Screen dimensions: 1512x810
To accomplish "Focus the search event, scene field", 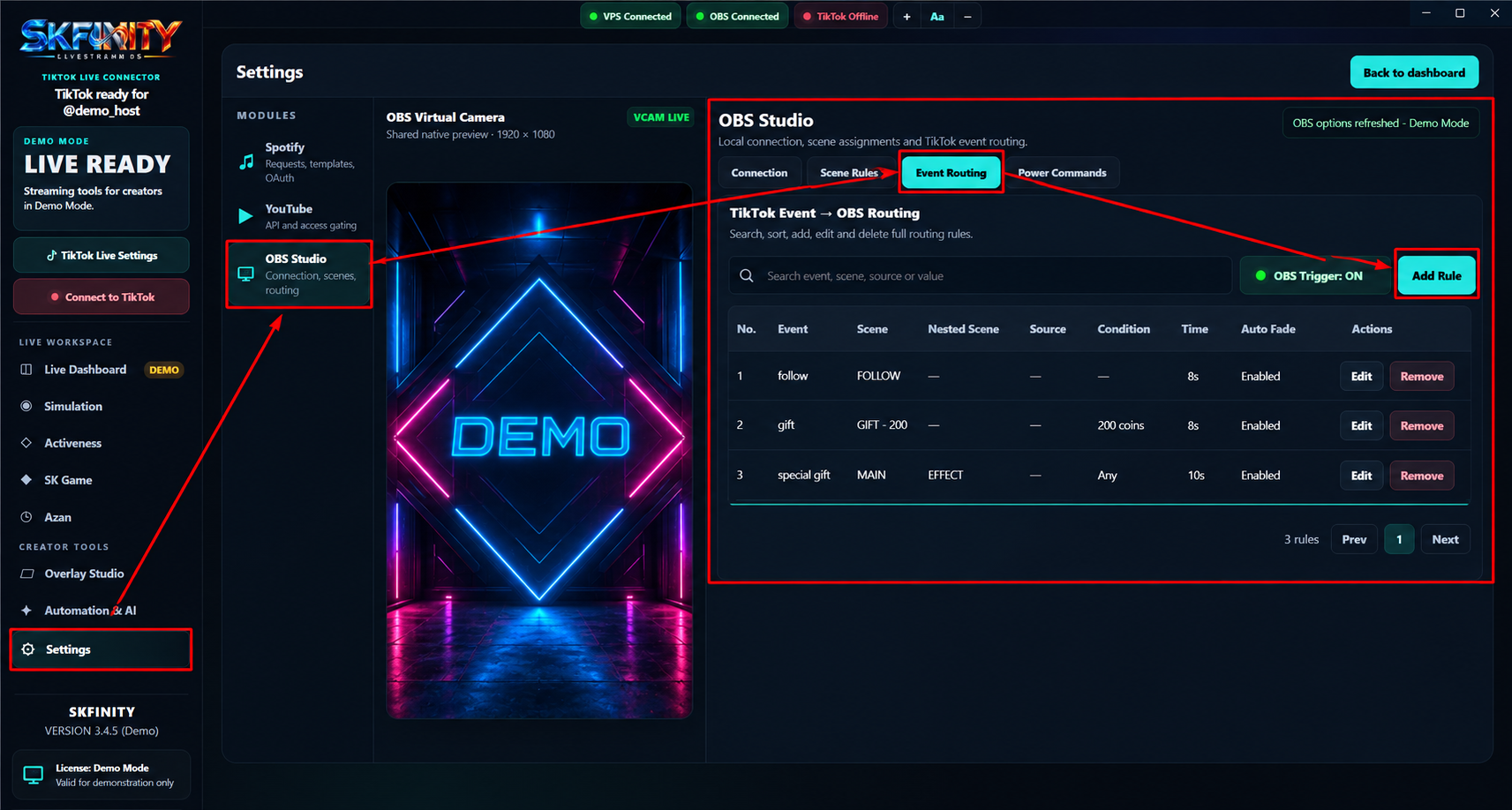I will pos(980,275).
